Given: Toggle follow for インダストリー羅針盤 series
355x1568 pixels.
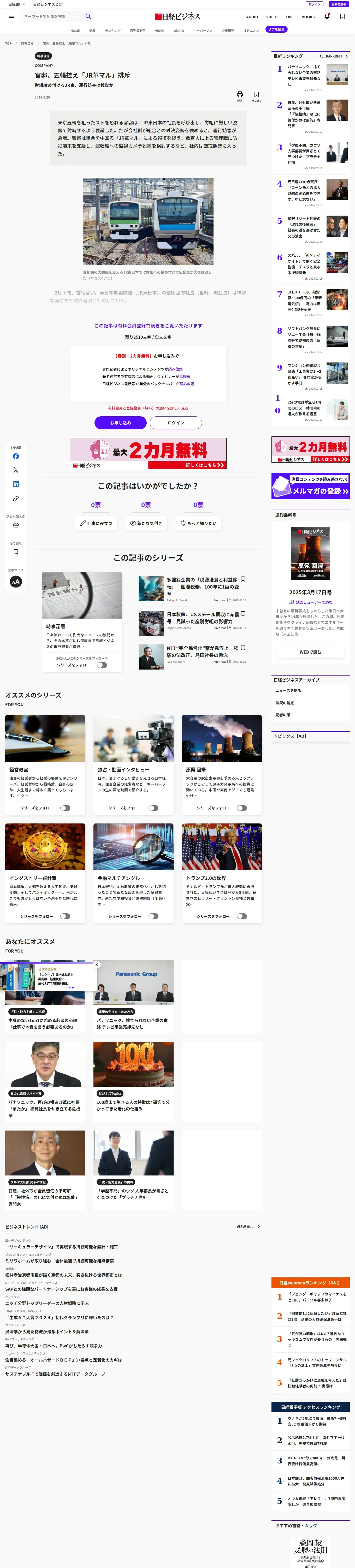Looking at the screenshot, I should click(x=65, y=916).
